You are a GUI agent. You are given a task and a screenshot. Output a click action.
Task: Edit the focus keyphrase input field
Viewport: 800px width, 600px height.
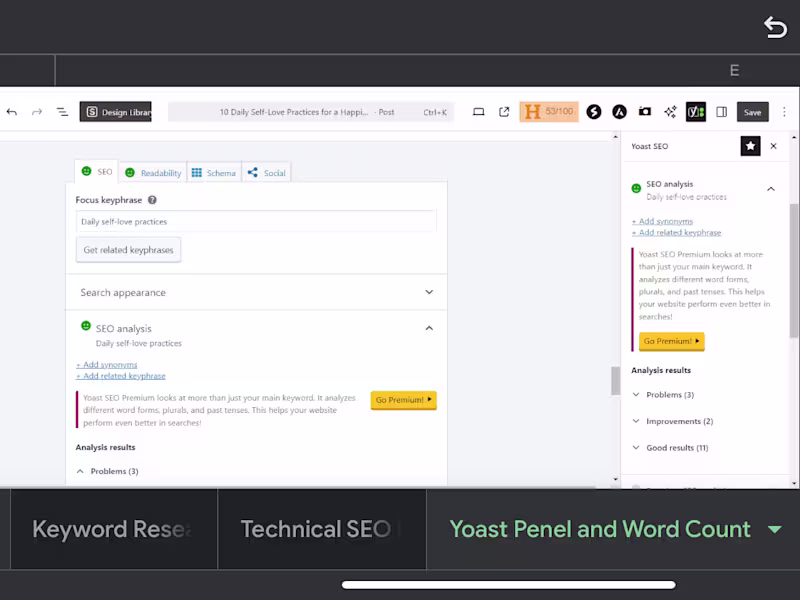(x=256, y=221)
